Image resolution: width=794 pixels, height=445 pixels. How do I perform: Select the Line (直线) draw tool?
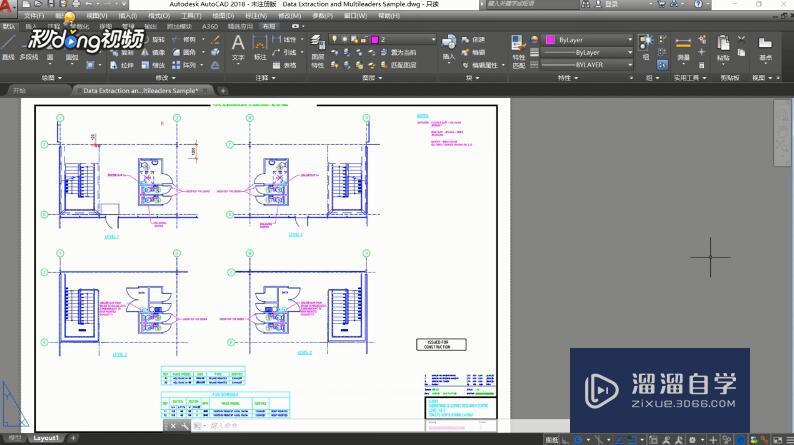(8, 47)
